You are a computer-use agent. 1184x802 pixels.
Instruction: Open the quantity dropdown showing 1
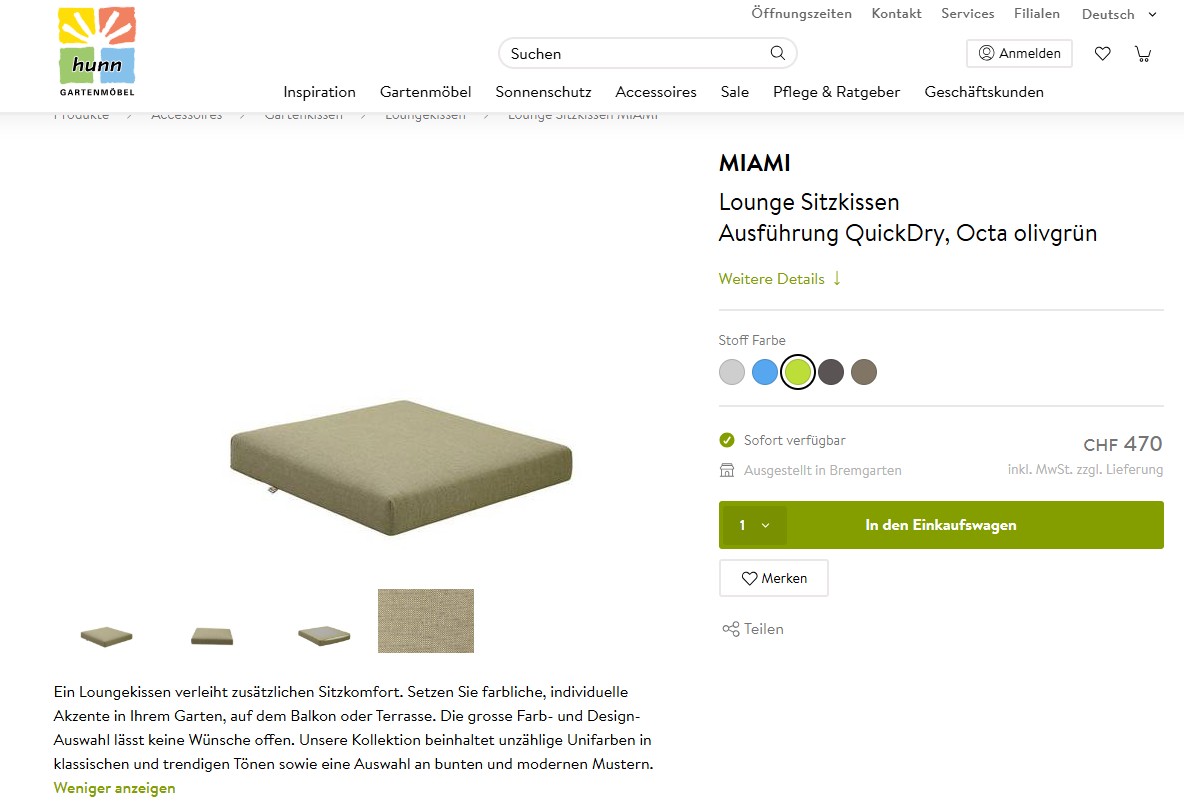[754, 525]
